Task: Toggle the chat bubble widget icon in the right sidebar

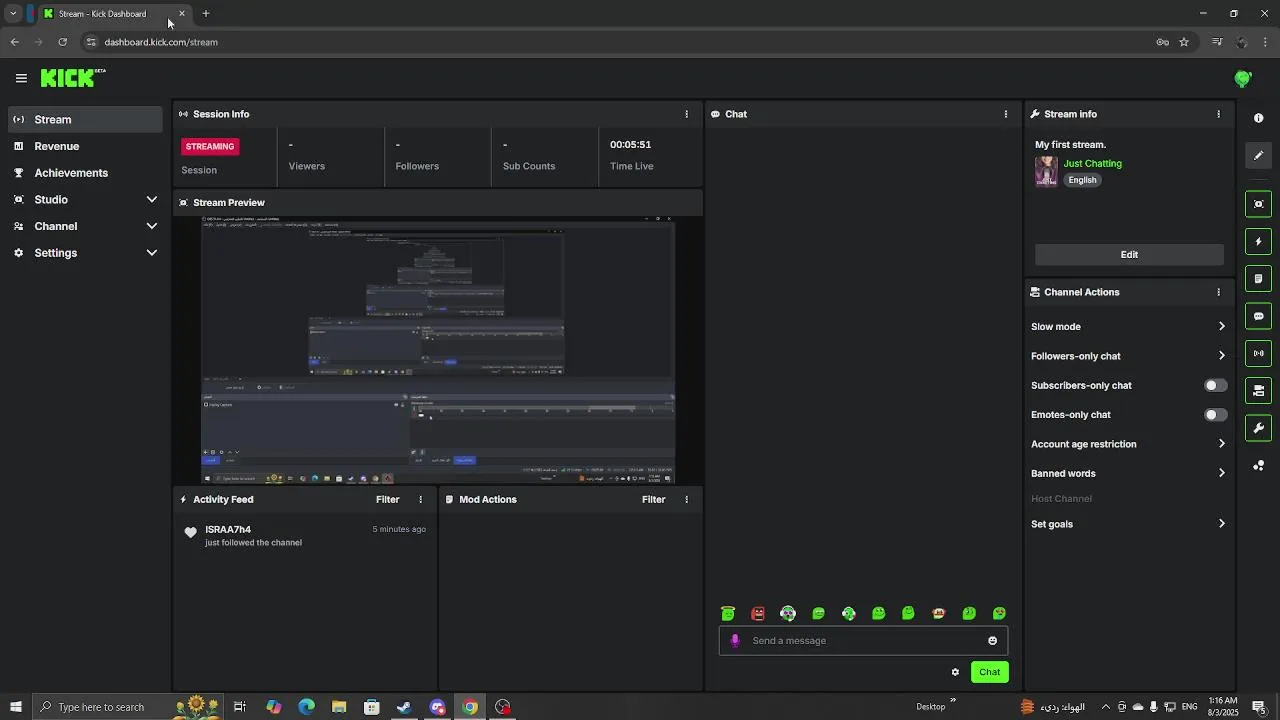Action: [1258, 316]
